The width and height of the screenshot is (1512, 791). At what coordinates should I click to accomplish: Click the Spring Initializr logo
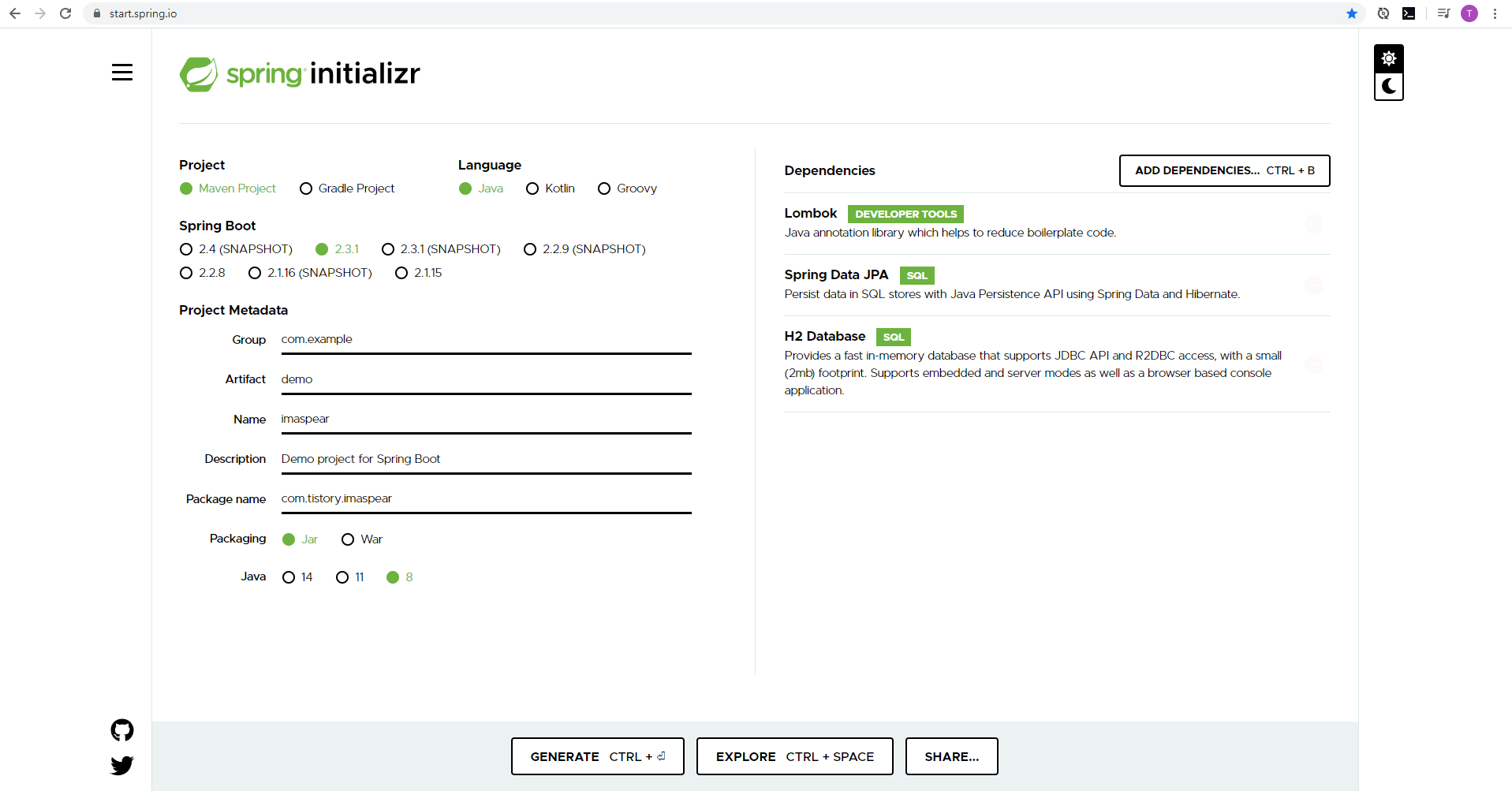tap(300, 74)
